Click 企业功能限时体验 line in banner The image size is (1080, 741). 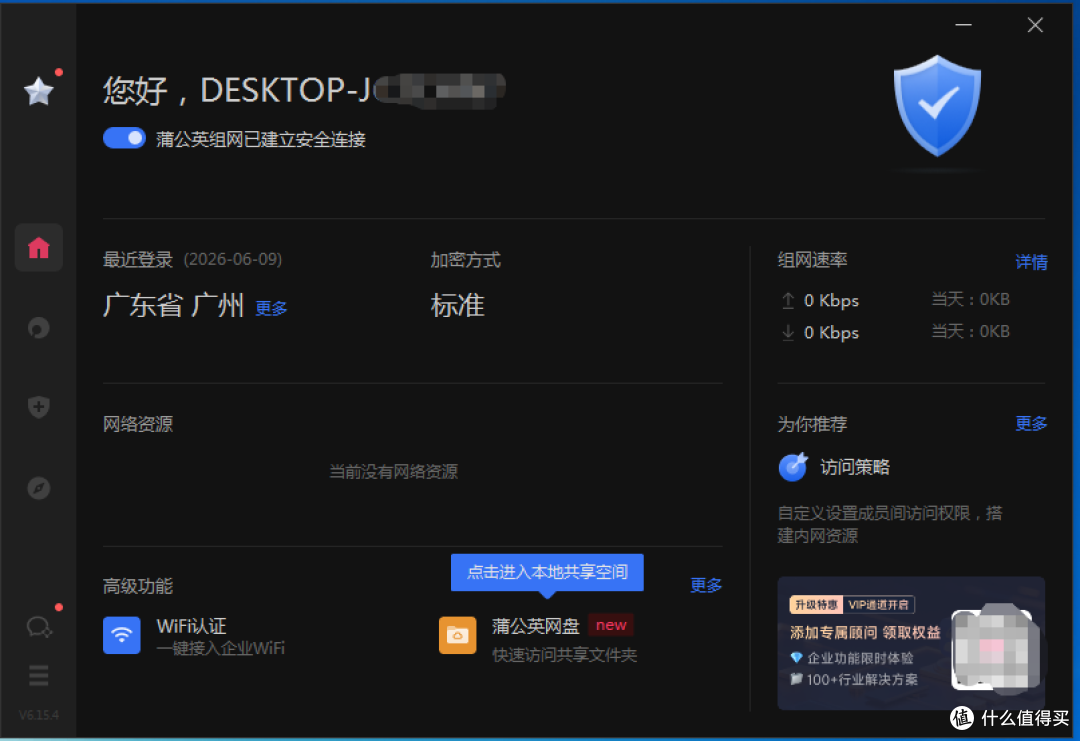(860, 658)
